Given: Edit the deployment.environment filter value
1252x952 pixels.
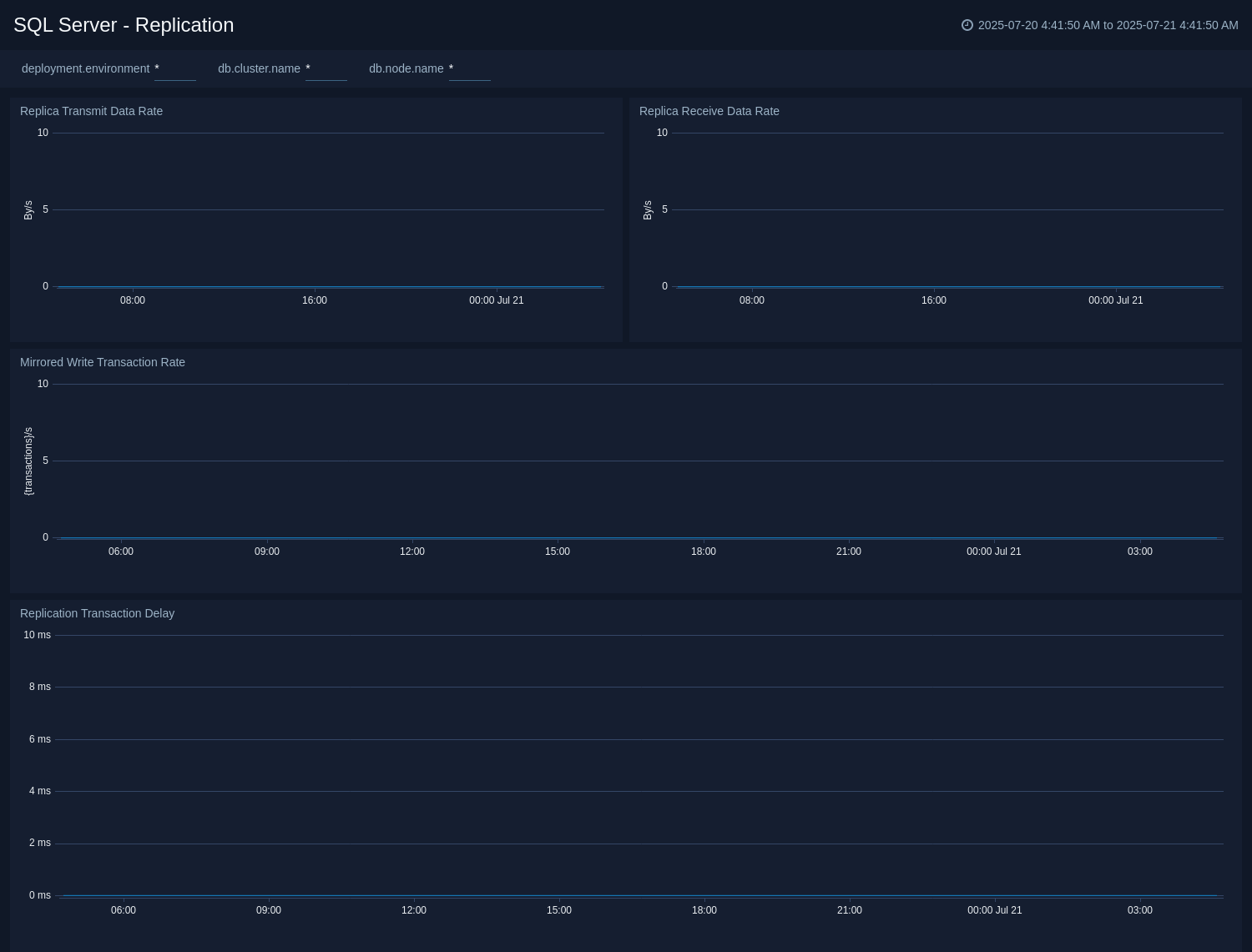Looking at the screenshot, I should click(175, 68).
